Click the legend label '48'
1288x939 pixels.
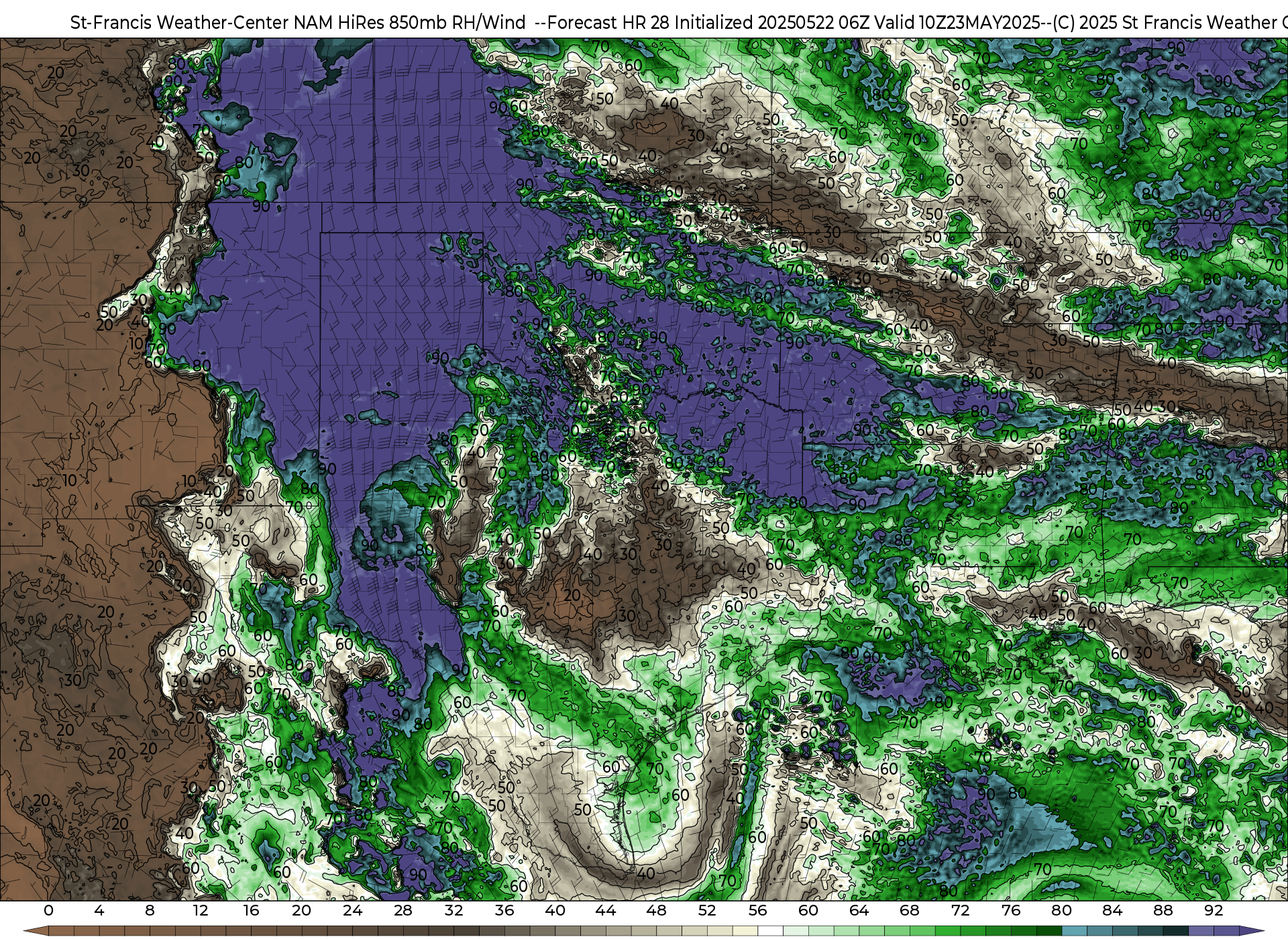tap(657, 911)
